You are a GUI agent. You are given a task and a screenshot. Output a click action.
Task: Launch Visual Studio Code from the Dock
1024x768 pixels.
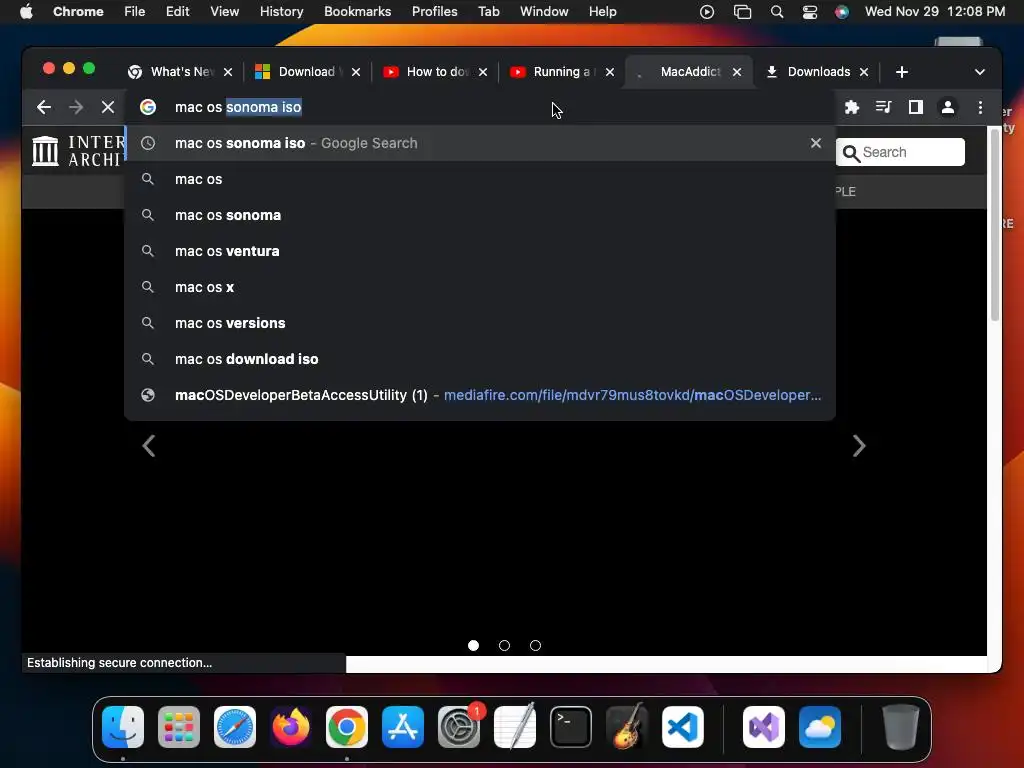(x=683, y=727)
